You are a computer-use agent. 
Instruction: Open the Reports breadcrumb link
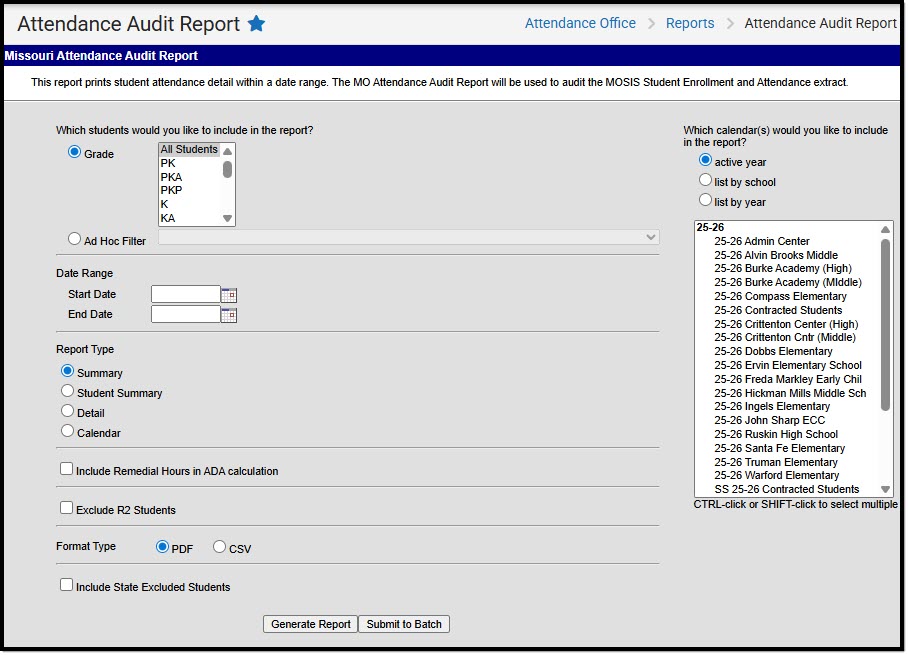pos(690,22)
